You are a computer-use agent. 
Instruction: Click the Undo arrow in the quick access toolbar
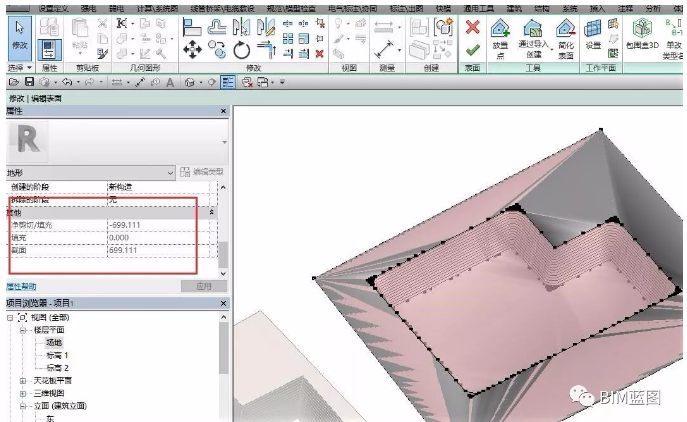tap(67, 82)
